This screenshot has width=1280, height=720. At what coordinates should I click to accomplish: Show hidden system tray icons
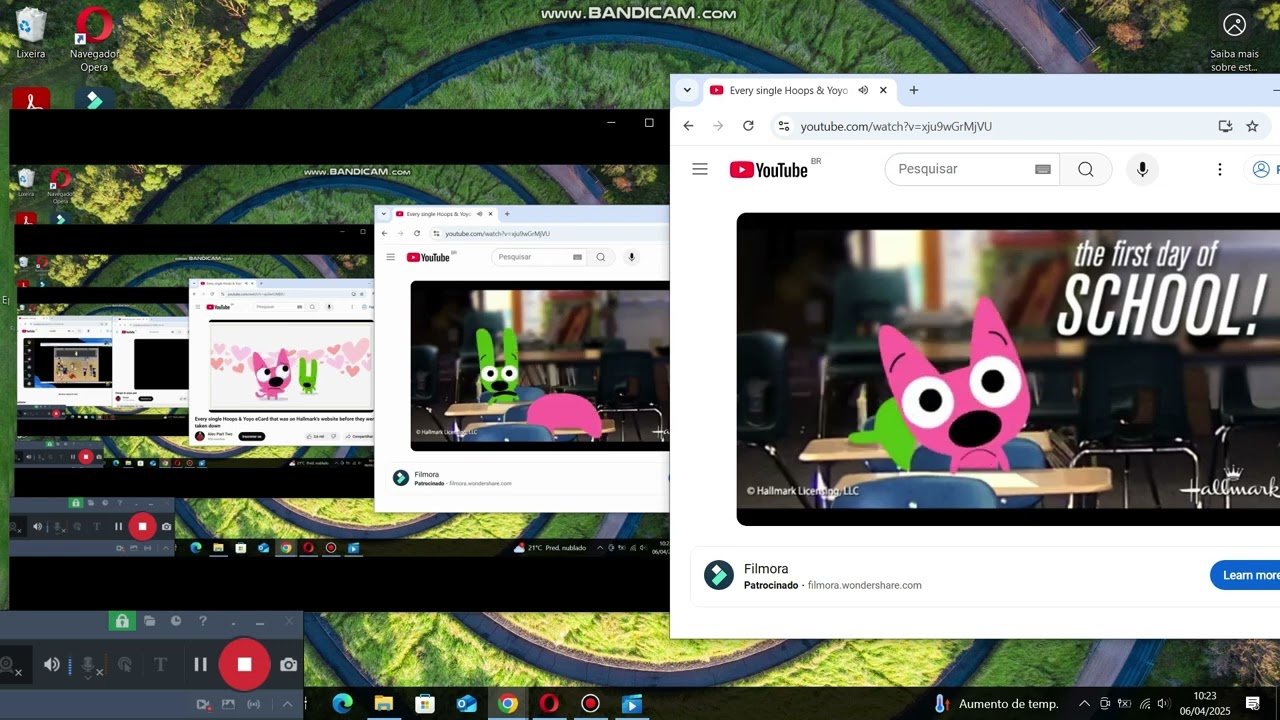click(1084, 704)
